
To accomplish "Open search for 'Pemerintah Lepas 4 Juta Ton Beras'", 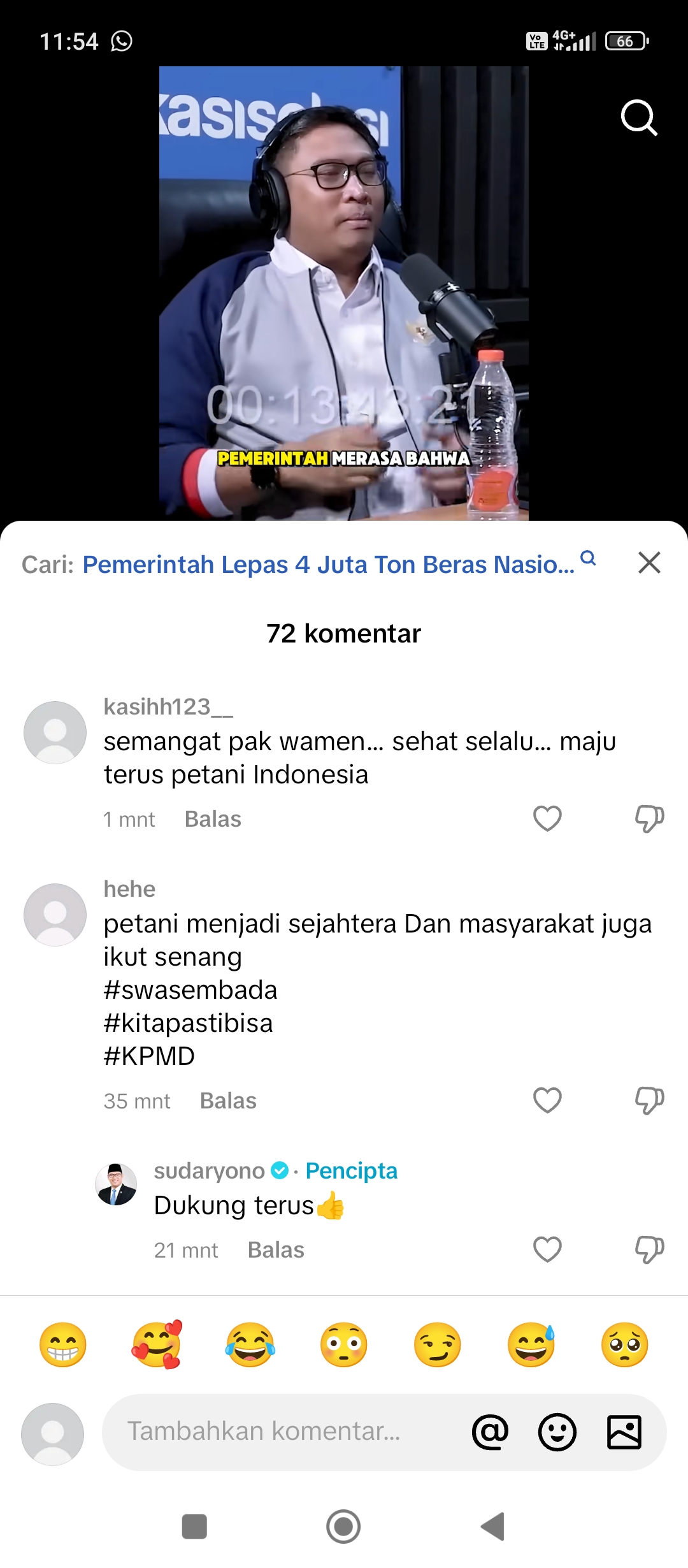I will coord(328,564).
